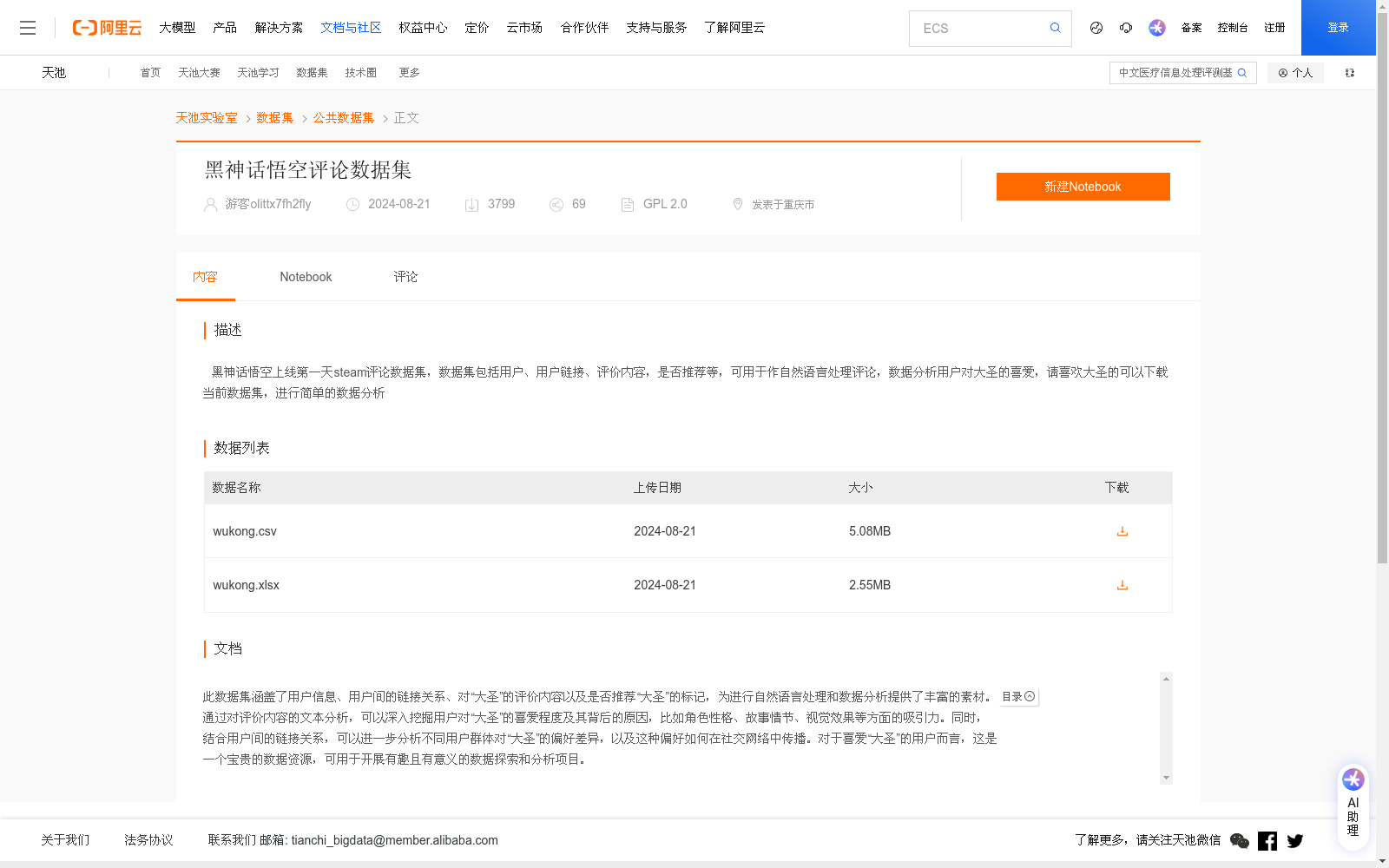Open the 备案 link in header
The height and width of the screenshot is (868, 1389).
1191,28
